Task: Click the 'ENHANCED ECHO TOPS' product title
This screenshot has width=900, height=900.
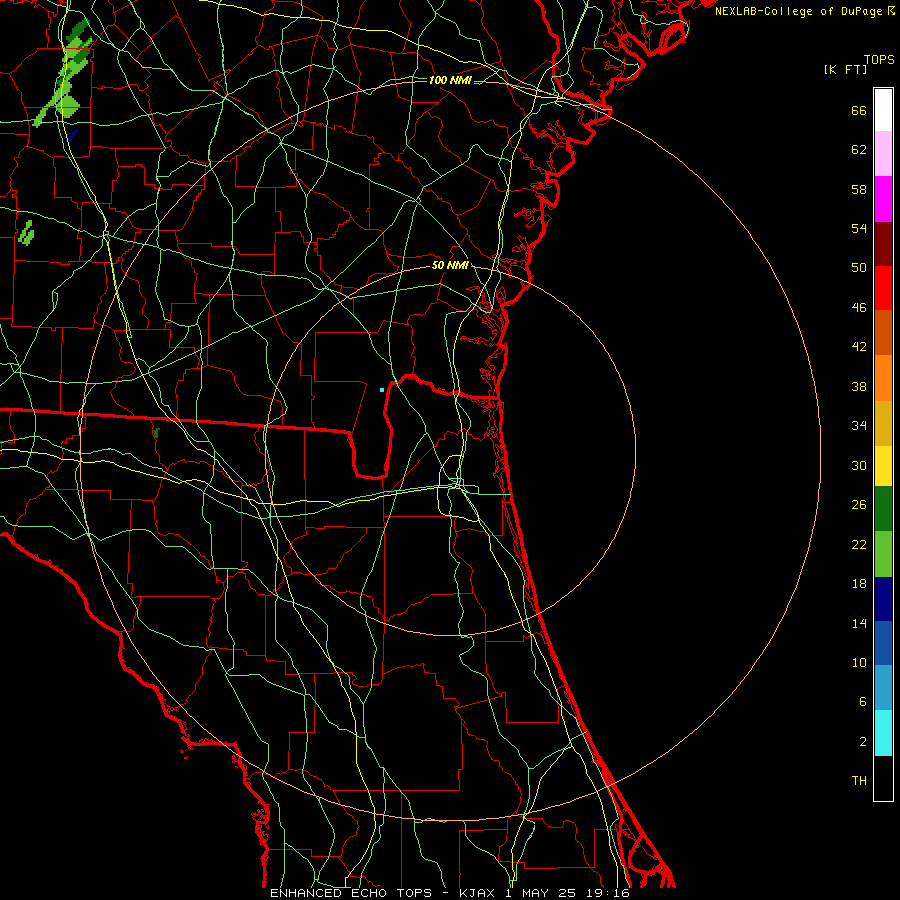Action: (x=351, y=893)
